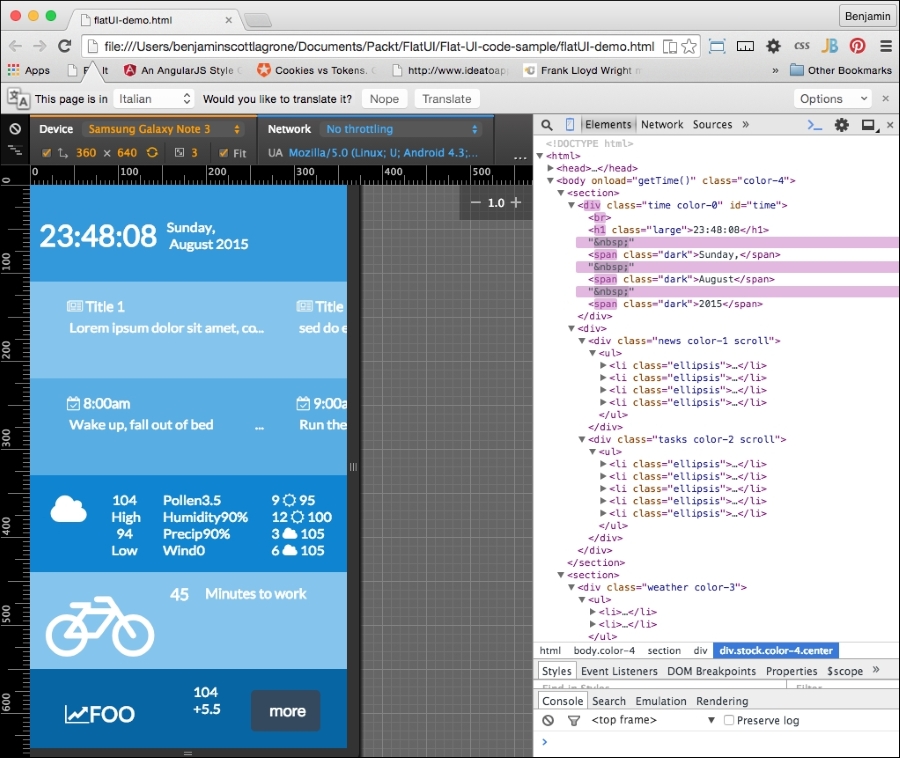This screenshot has height=758, width=900.
Task: Click the Translate button
Action: coord(446,99)
